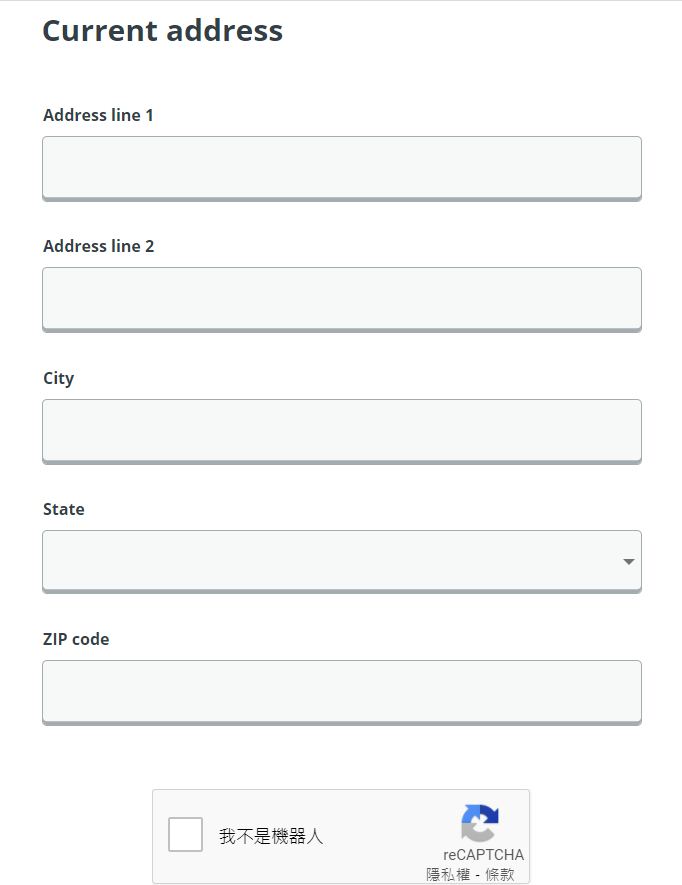Screen dimensions: 682x885
Task: Click the reCAPTCHA brand text
Action: tap(483, 855)
